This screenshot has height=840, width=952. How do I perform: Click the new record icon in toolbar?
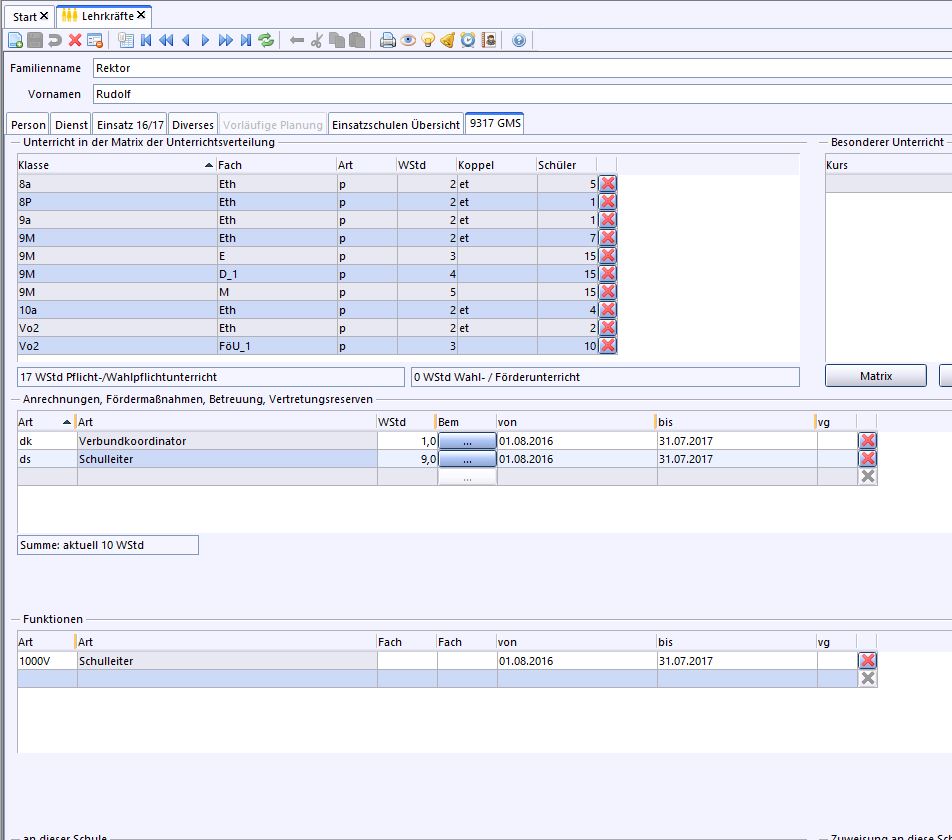(x=16, y=41)
